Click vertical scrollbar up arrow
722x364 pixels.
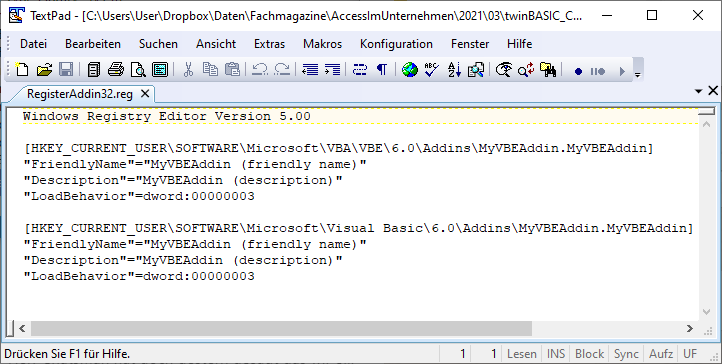(x=707, y=123)
